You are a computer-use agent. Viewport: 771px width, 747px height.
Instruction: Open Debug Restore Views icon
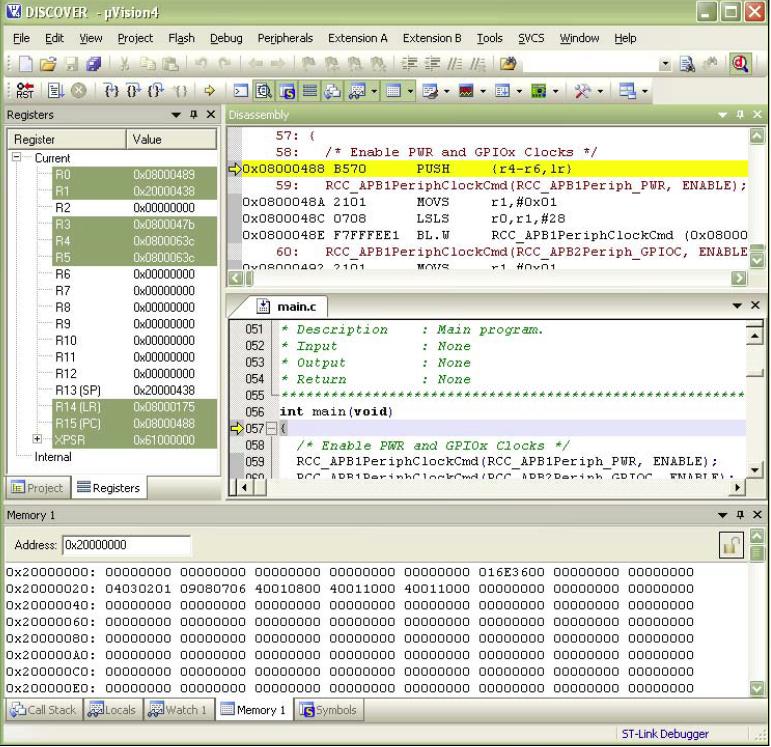627,91
